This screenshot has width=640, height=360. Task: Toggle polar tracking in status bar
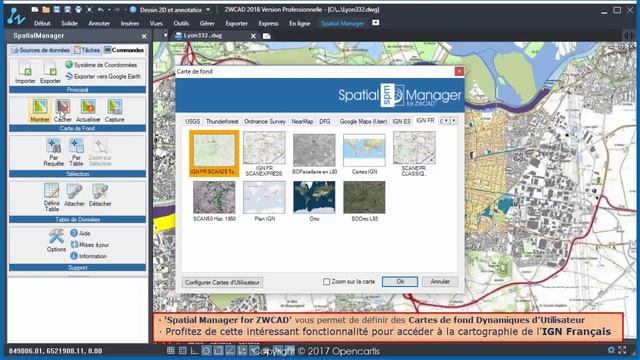tap(206, 350)
